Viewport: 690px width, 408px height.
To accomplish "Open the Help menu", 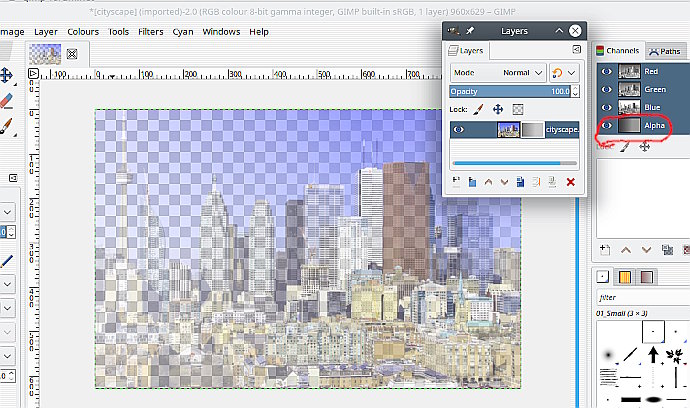I will 259,32.
